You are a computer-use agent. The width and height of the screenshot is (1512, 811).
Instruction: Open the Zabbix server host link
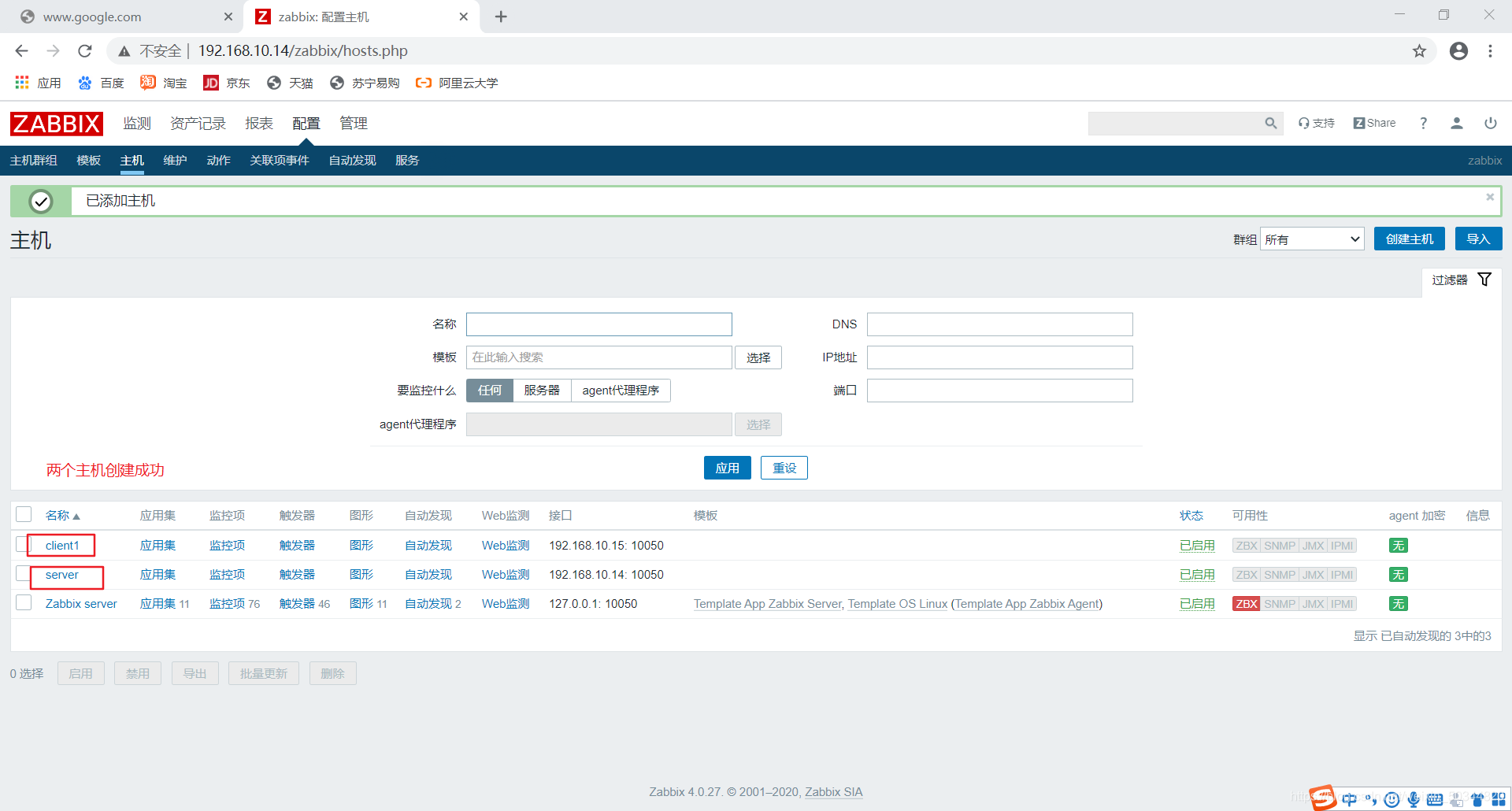point(81,604)
